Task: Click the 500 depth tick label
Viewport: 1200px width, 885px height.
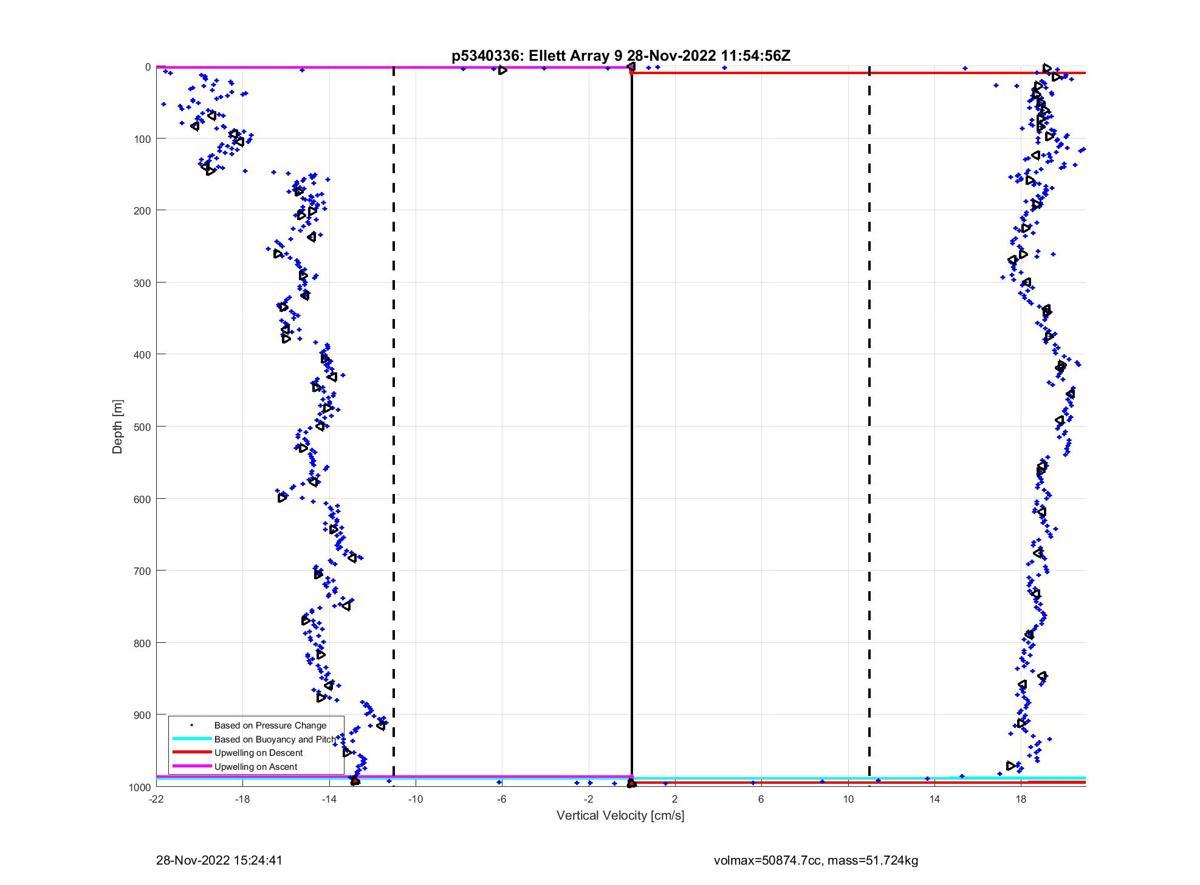Action: (x=141, y=427)
